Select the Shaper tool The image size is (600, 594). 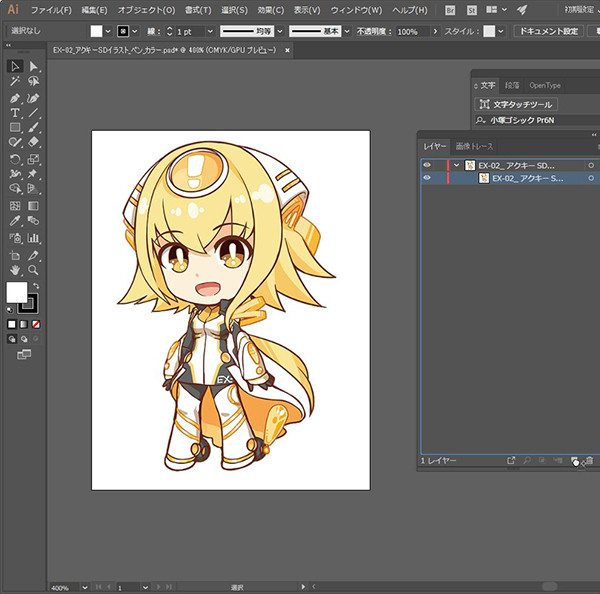[x=15, y=142]
